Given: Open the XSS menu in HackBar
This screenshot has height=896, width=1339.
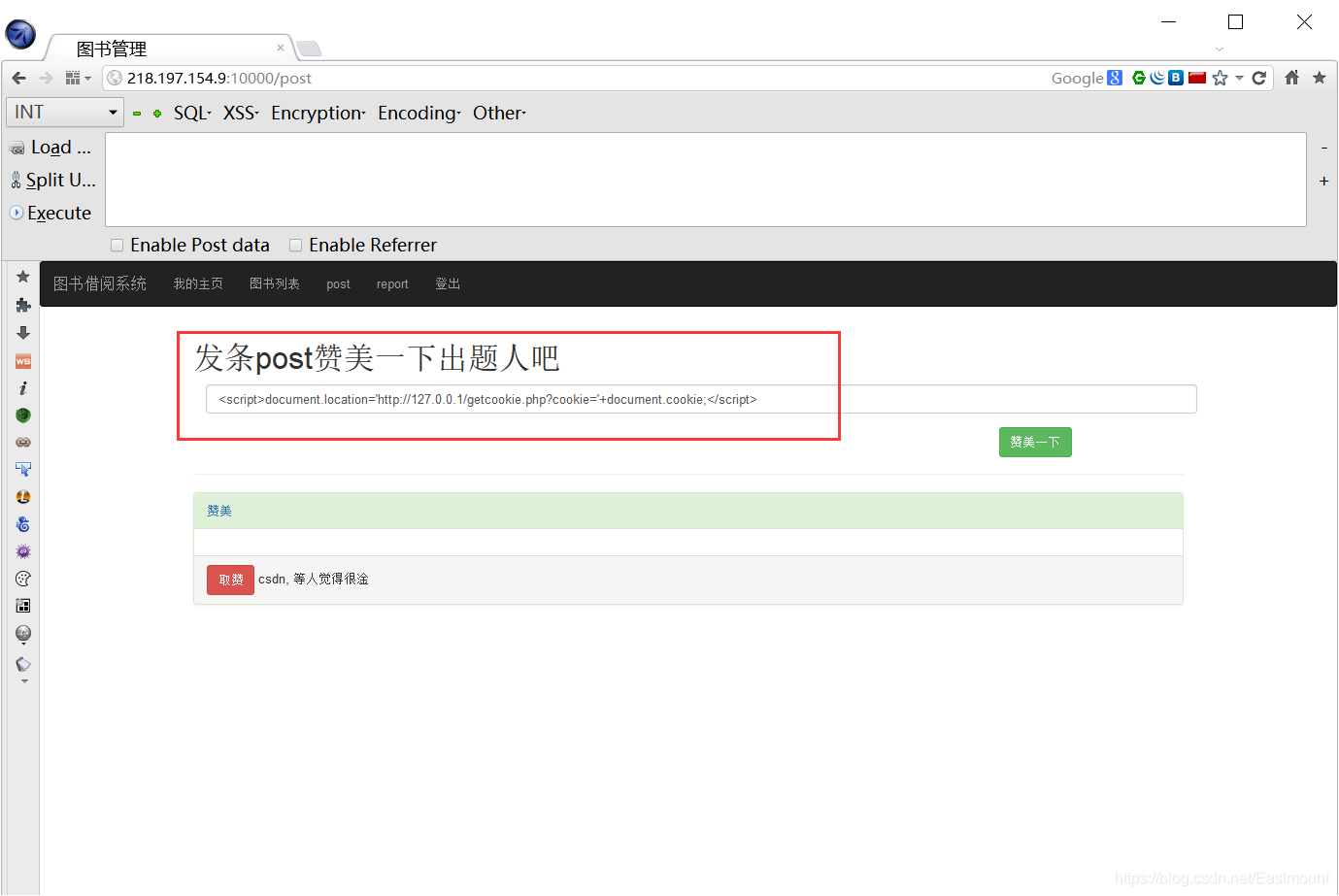Looking at the screenshot, I should [x=241, y=113].
